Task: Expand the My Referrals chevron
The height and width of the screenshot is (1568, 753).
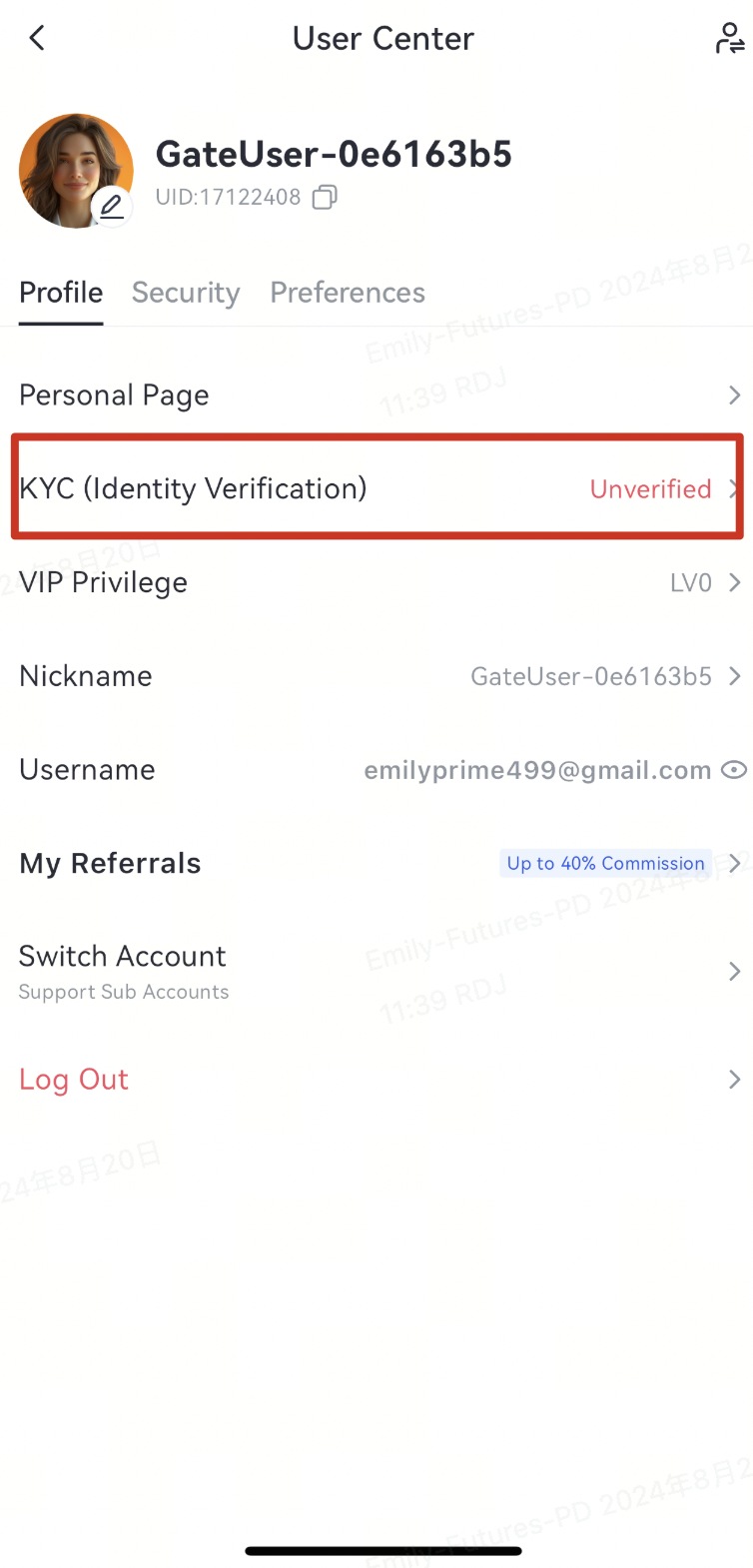Action: pyautogui.click(x=735, y=863)
